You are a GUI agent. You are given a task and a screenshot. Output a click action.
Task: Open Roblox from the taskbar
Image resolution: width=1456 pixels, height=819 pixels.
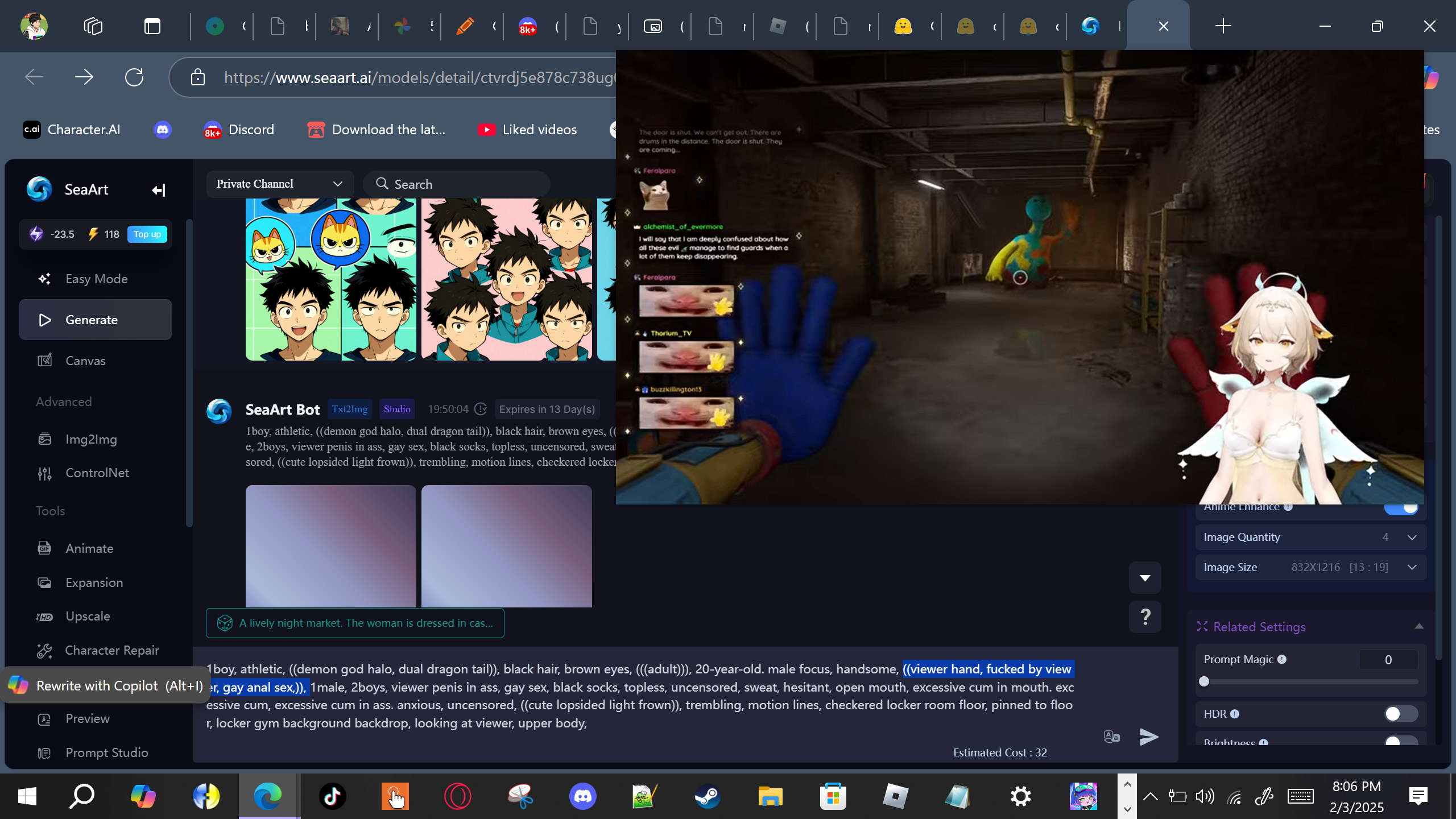[896, 796]
